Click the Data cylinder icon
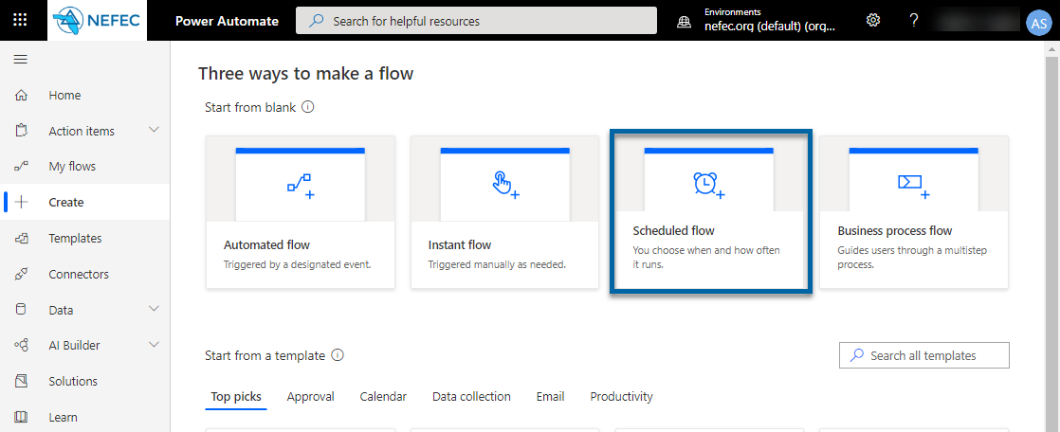This screenshot has width=1060, height=432. (21, 310)
